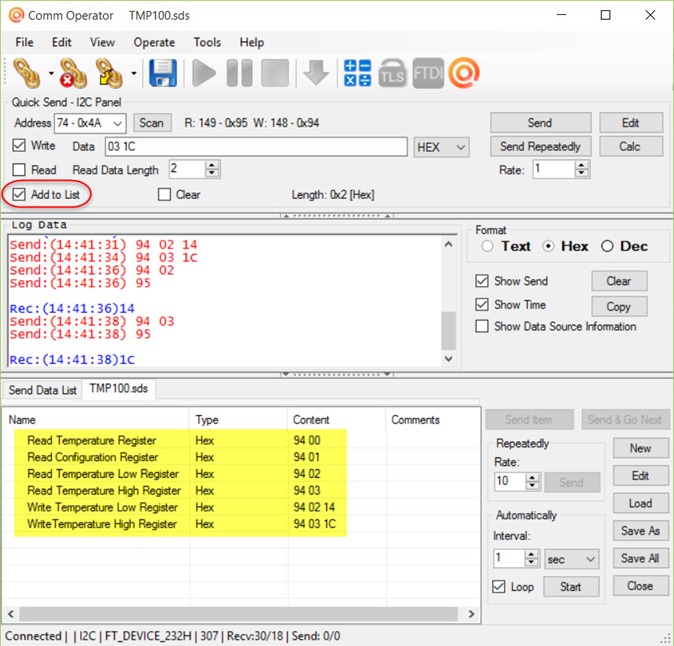674x646 pixels.
Task: Click the floppy disk save icon
Action: point(163,73)
